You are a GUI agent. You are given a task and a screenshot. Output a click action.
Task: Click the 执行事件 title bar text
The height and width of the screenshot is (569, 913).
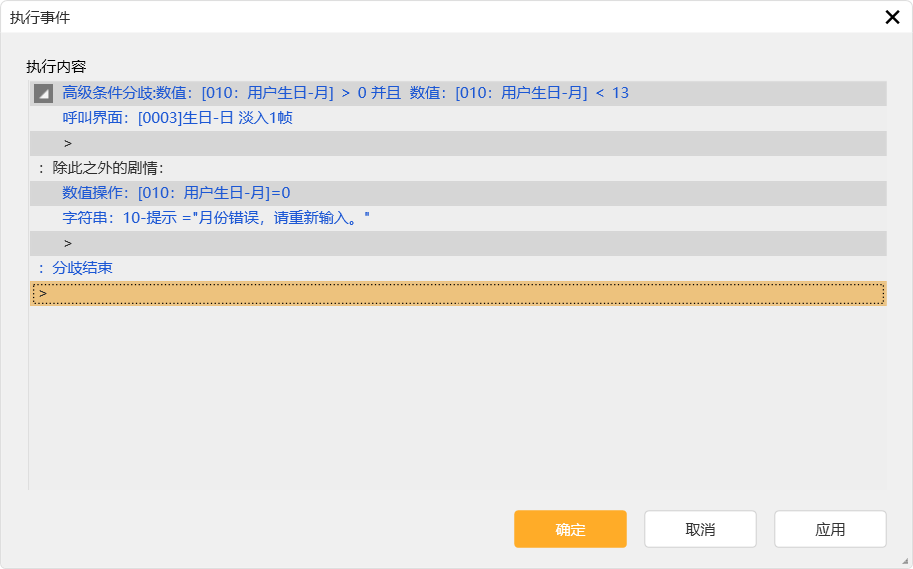tap(40, 17)
